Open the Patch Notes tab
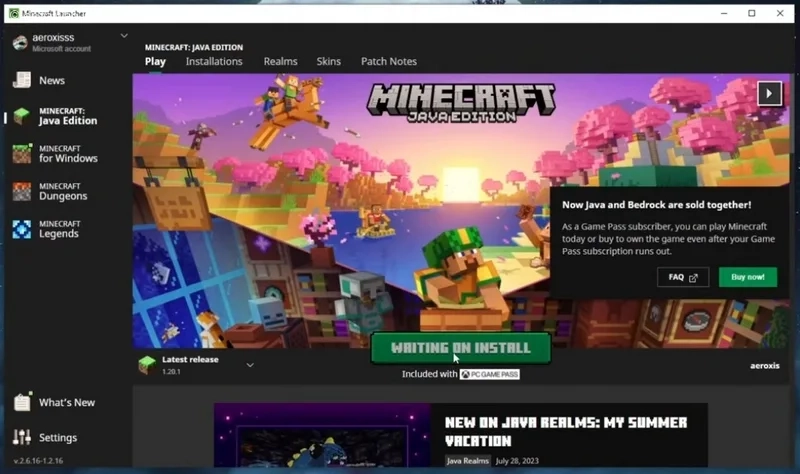 coord(389,61)
